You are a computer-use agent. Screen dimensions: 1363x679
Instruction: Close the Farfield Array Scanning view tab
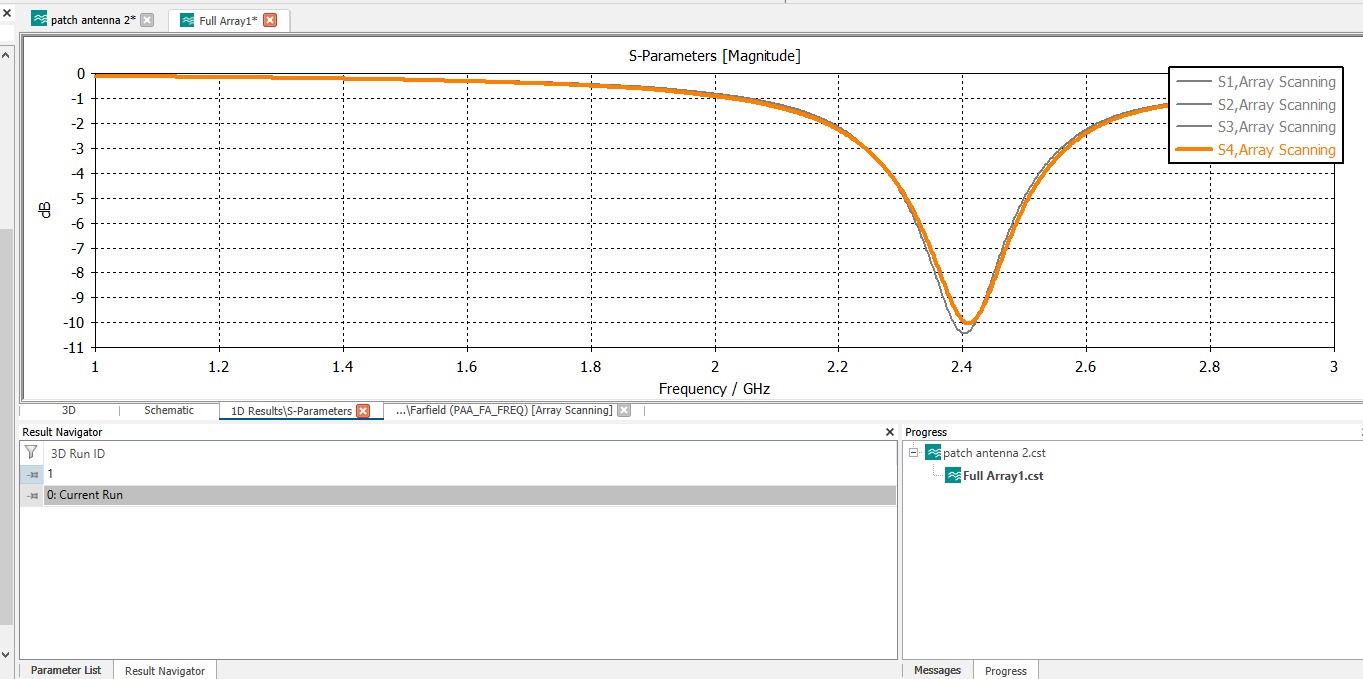[x=624, y=411]
